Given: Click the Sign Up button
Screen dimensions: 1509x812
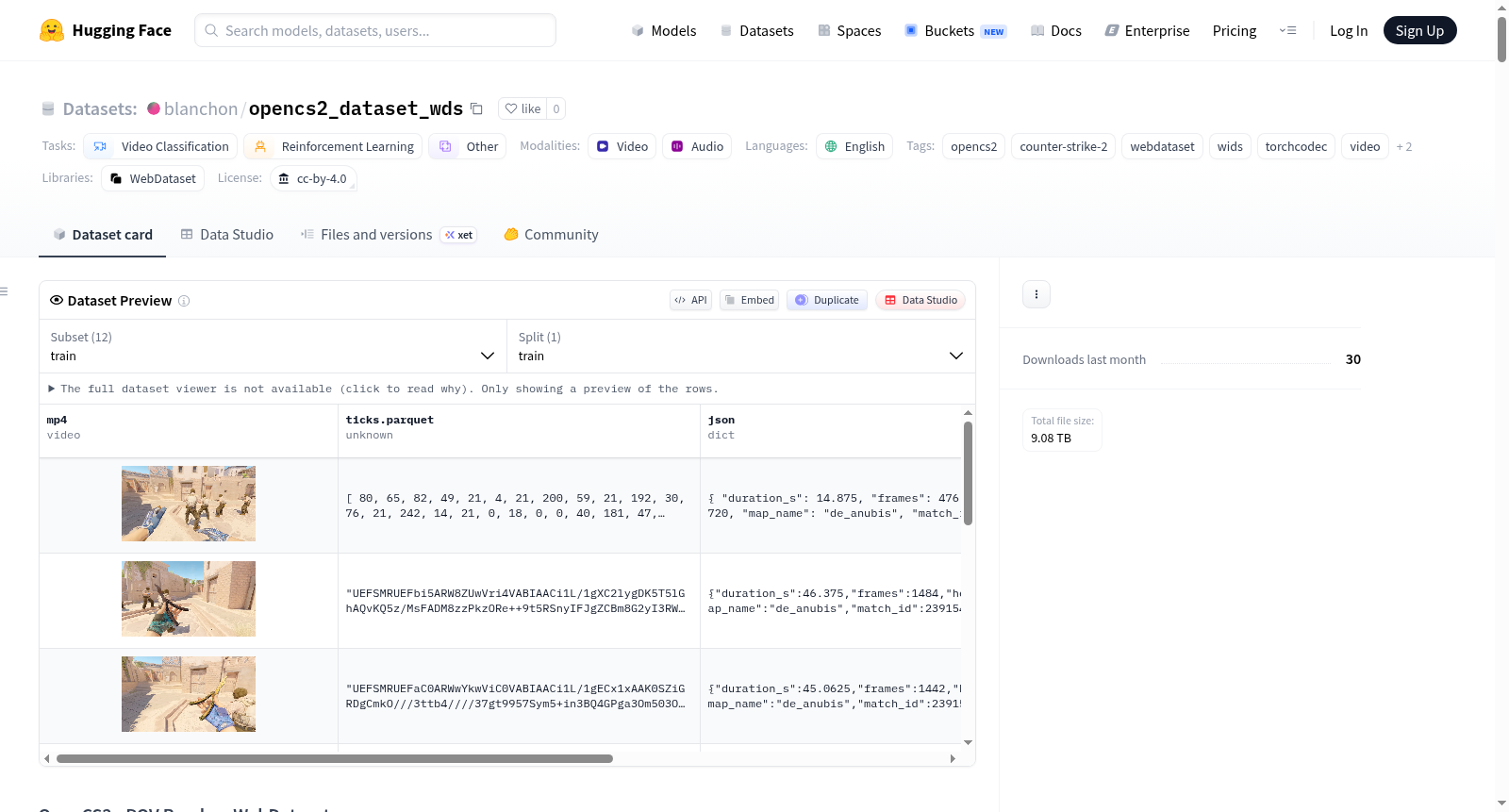Looking at the screenshot, I should (x=1420, y=30).
